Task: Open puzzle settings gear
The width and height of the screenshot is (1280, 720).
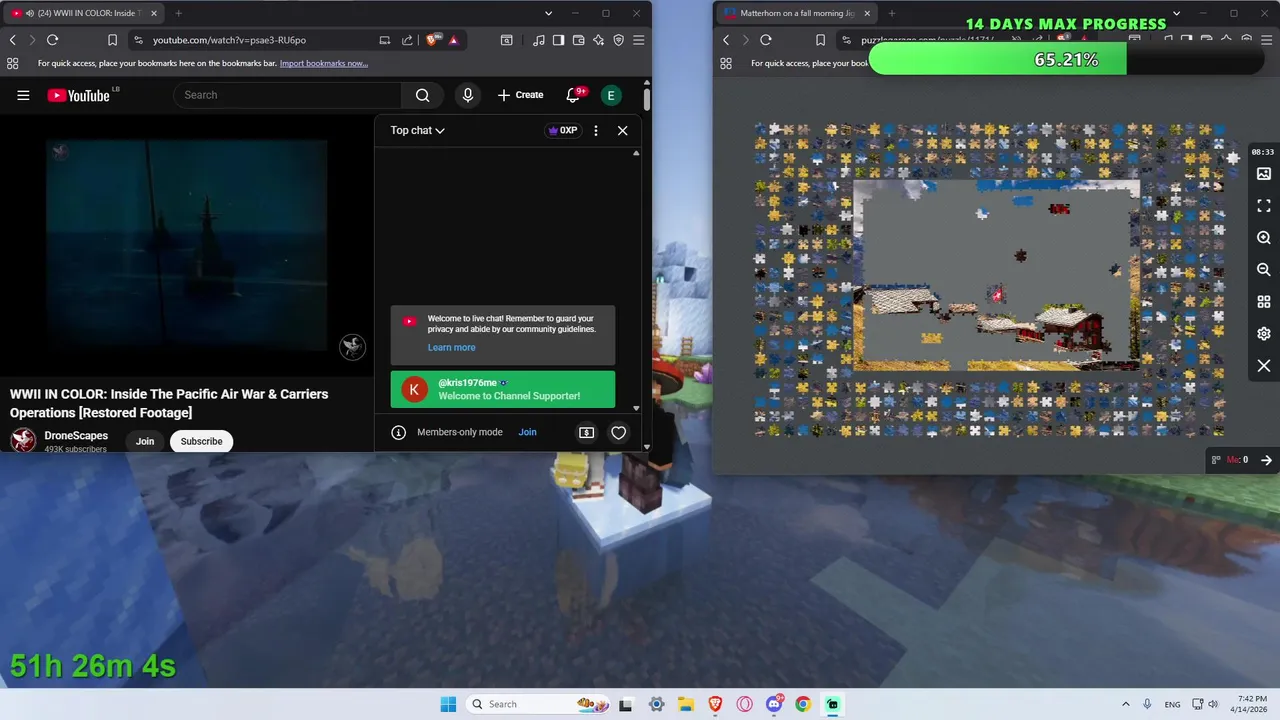Action: pos(1264,334)
